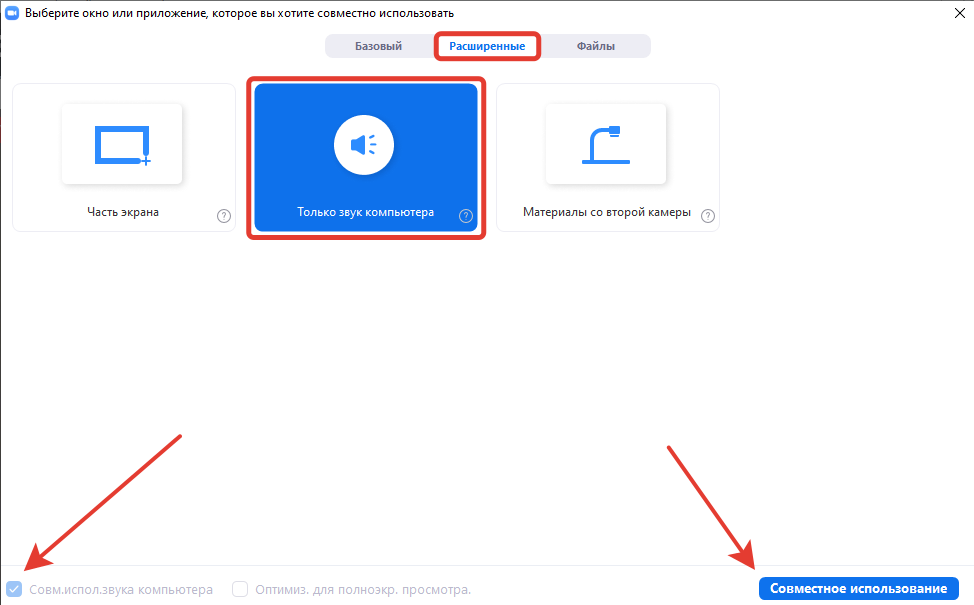The height and width of the screenshot is (605, 974).
Task: Switch to the Файлы tab
Action: click(x=596, y=46)
